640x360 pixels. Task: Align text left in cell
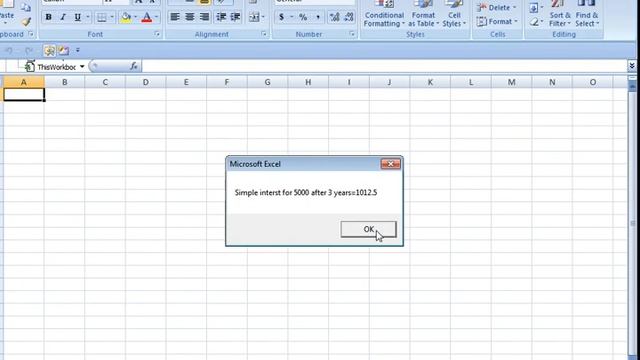pos(175,17)
